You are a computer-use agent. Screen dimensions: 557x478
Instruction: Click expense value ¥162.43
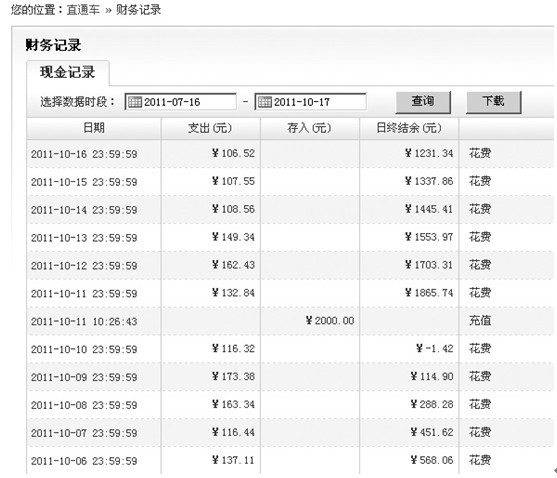[x=233, y=265]
